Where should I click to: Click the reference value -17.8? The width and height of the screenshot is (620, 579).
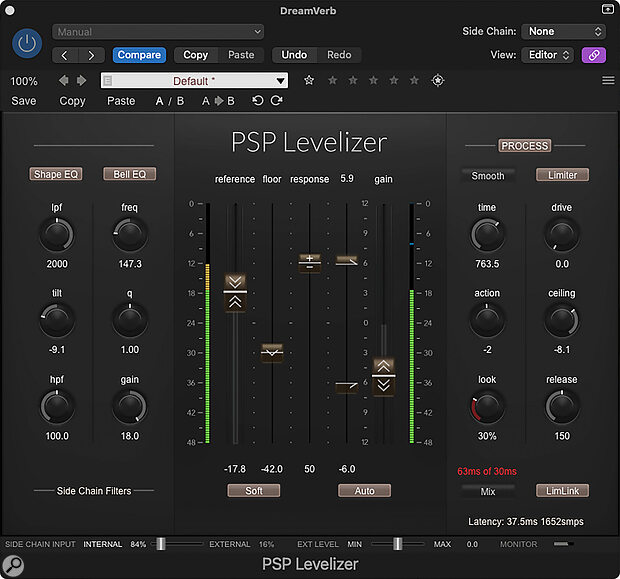click(235, 469)
